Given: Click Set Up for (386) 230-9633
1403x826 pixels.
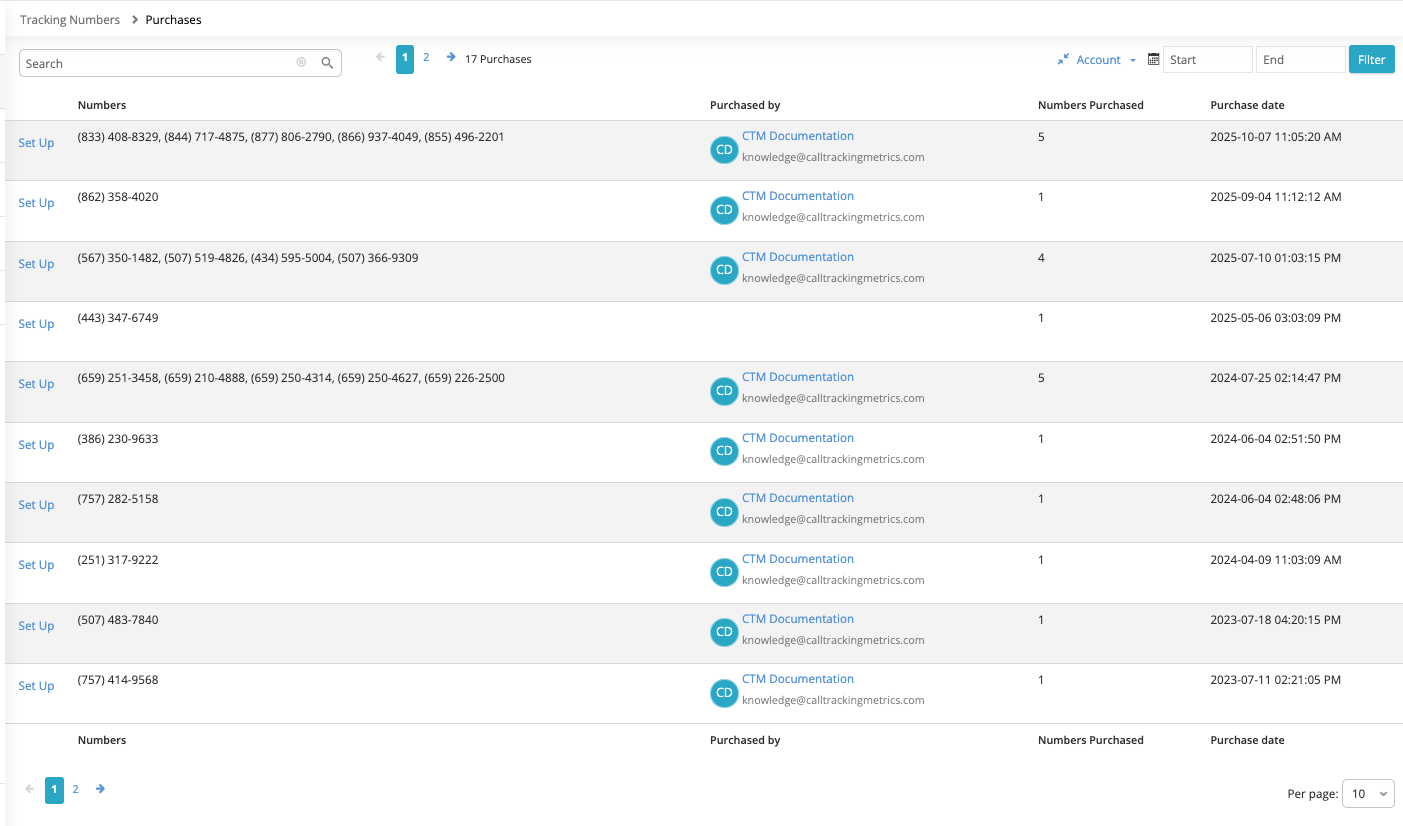Looking at the screenshot, I should tap(36, 445).
